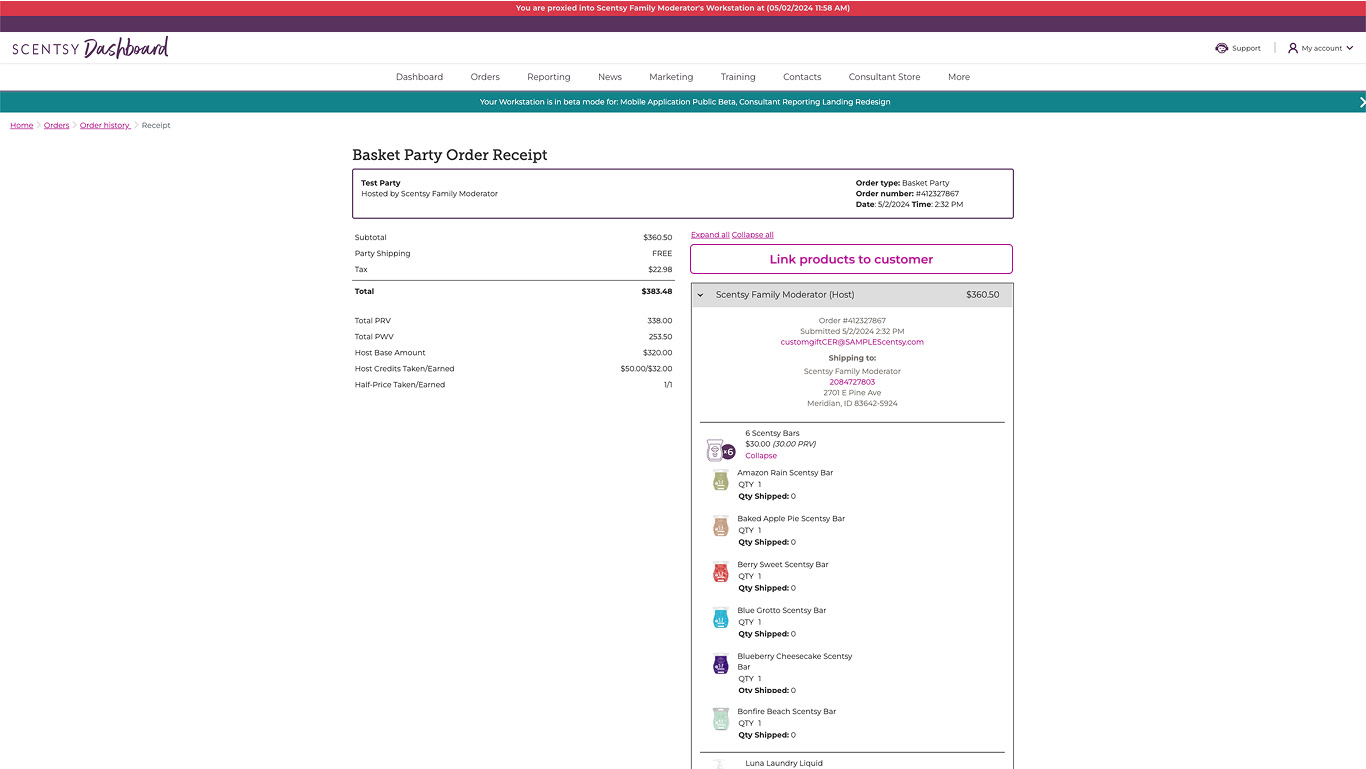Open the Consultant Store menu
Image resolution: width=1366 pixels, height=769 pixels.
tap(884, 77)
